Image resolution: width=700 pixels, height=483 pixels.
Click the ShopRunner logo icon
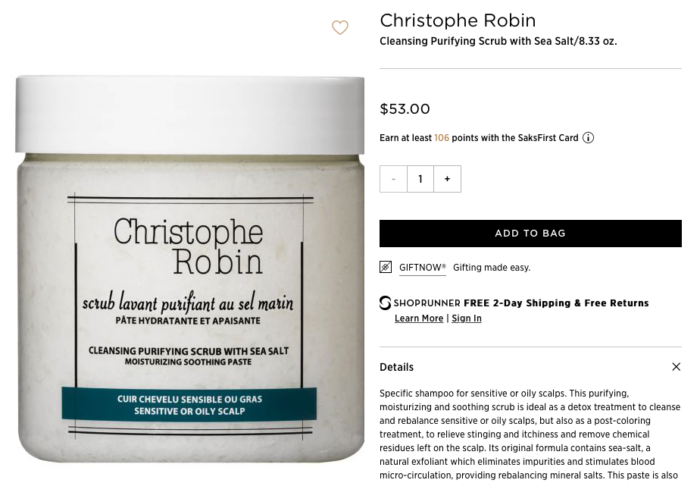point(385,303)
